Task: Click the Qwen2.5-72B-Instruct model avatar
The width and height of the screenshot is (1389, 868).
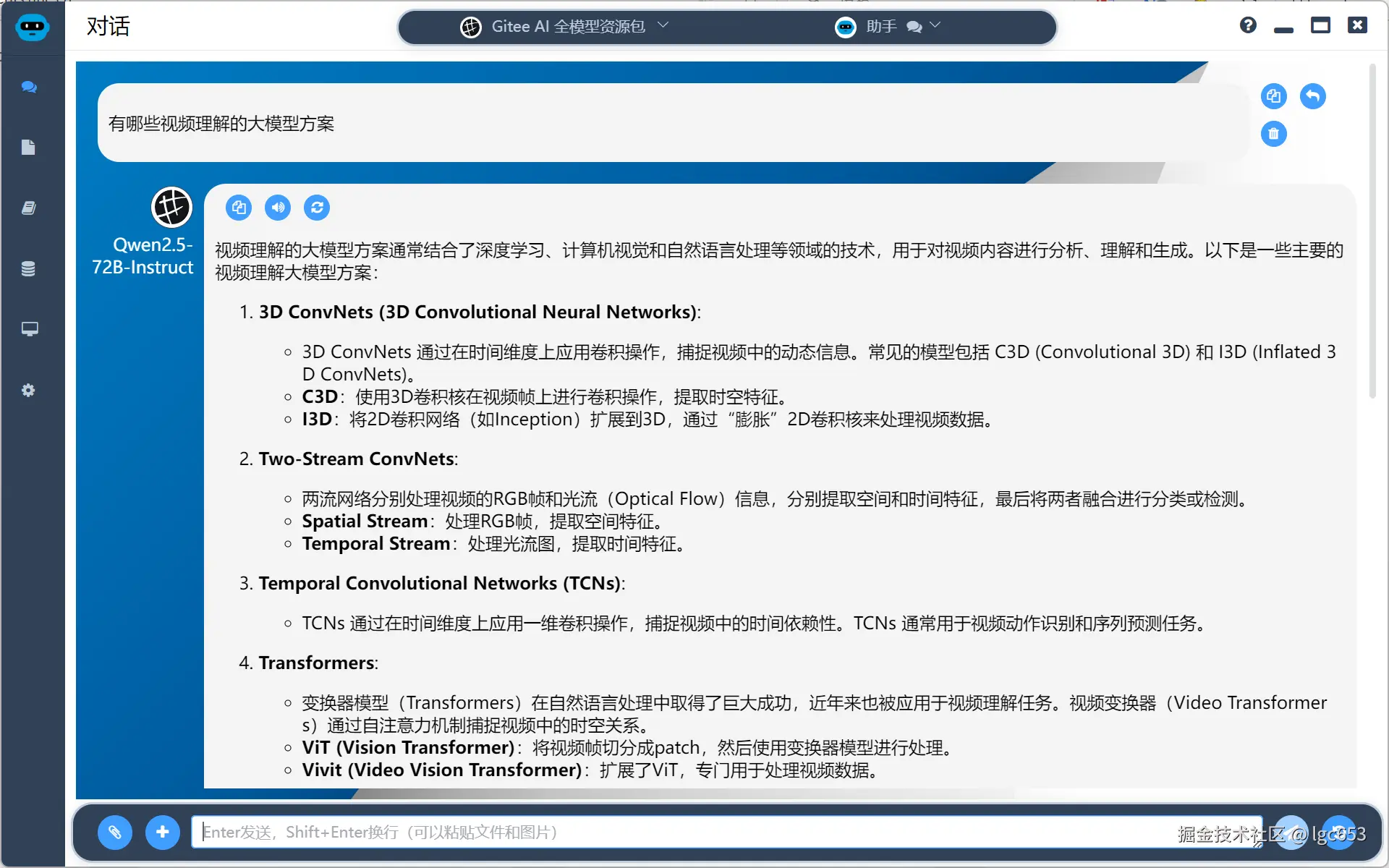Action: (171, 208)
